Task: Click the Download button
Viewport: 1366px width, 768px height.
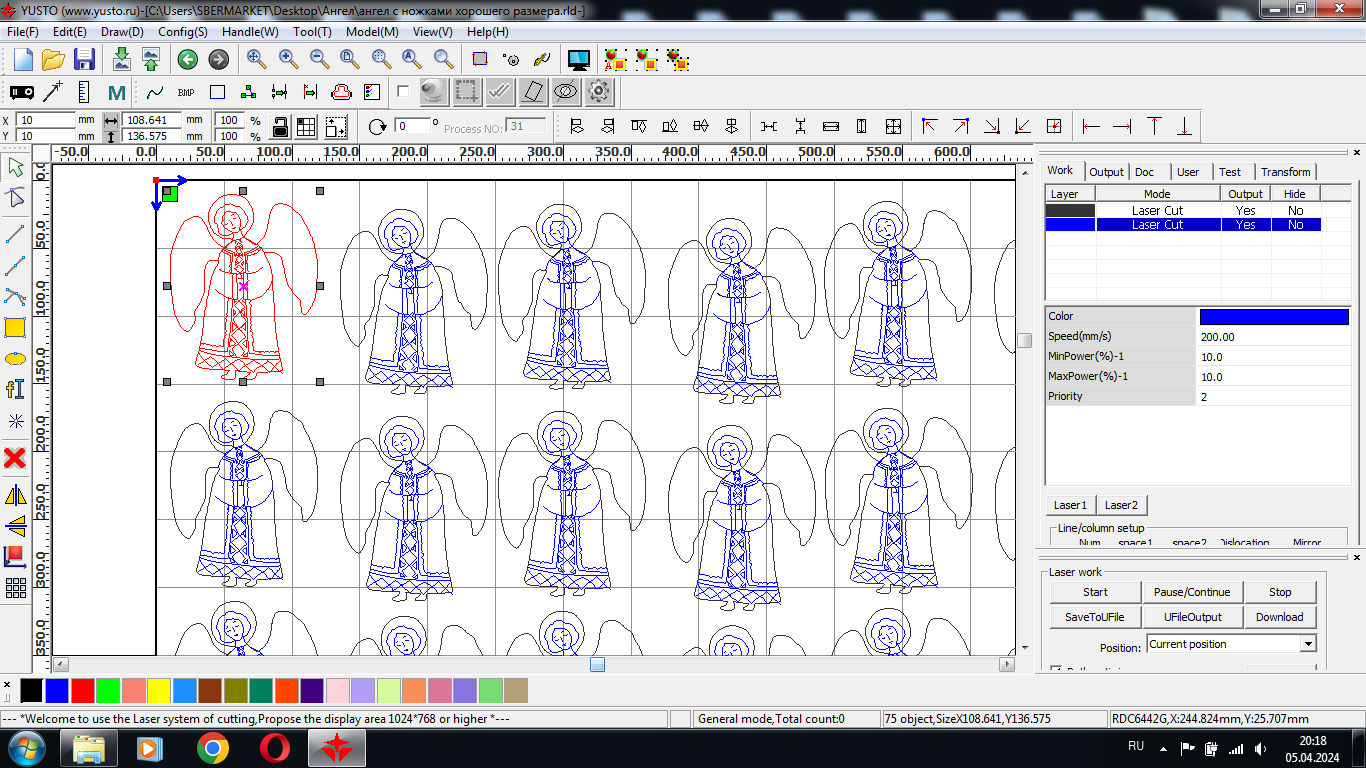Action: [x=1279, y=617]
